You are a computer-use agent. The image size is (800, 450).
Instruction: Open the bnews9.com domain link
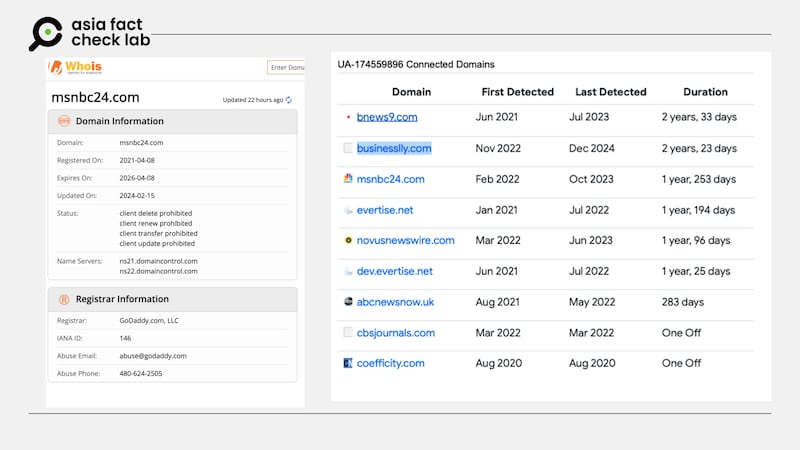coord(386,118)
